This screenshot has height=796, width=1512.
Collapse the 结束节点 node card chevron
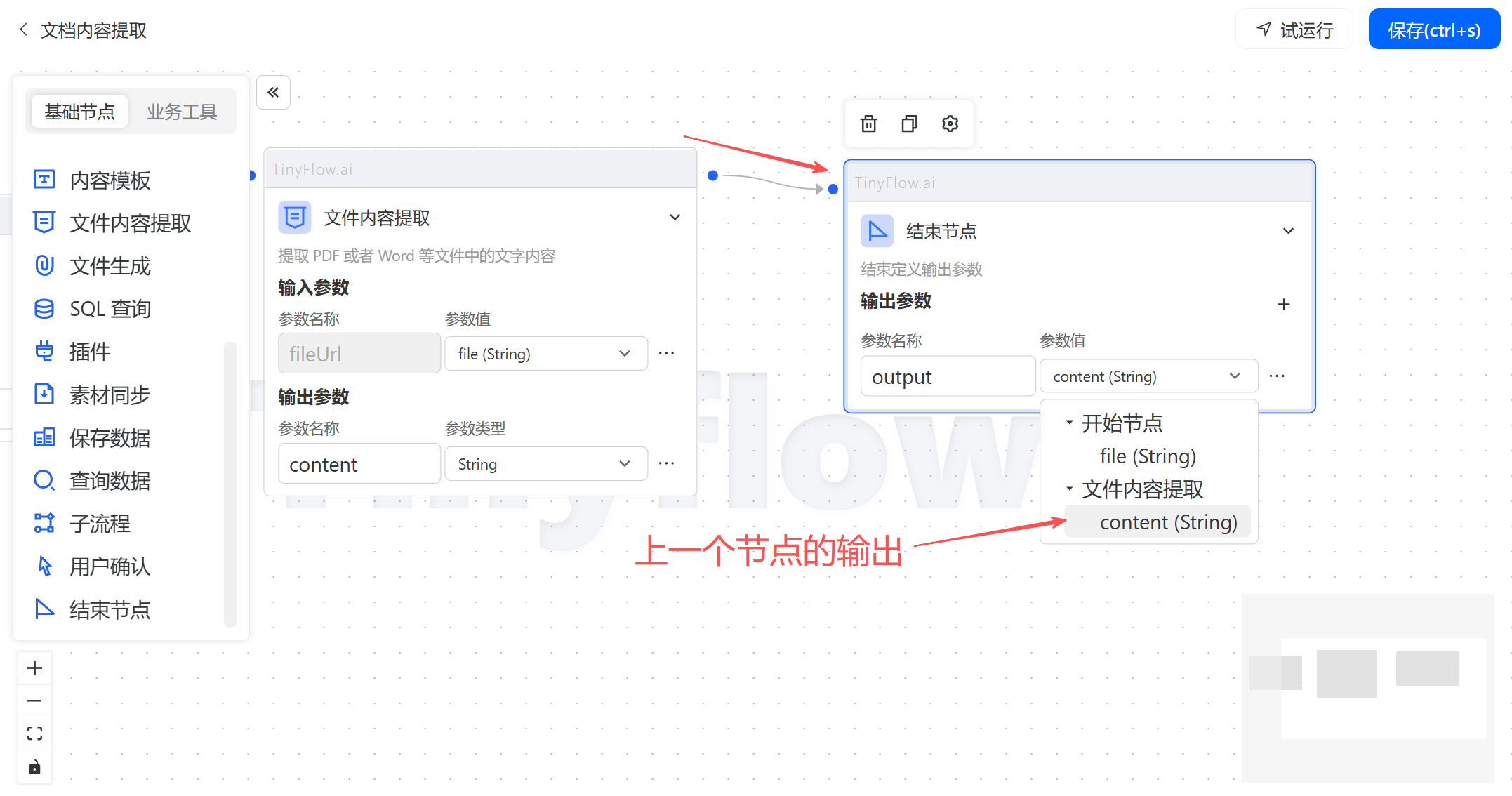(x=1288, y=231)
